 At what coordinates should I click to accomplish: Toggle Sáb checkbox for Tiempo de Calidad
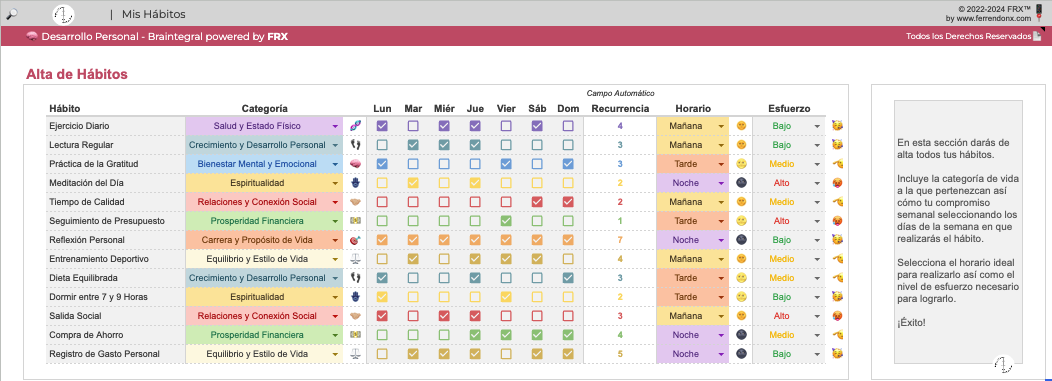click(x=537, y=201)
